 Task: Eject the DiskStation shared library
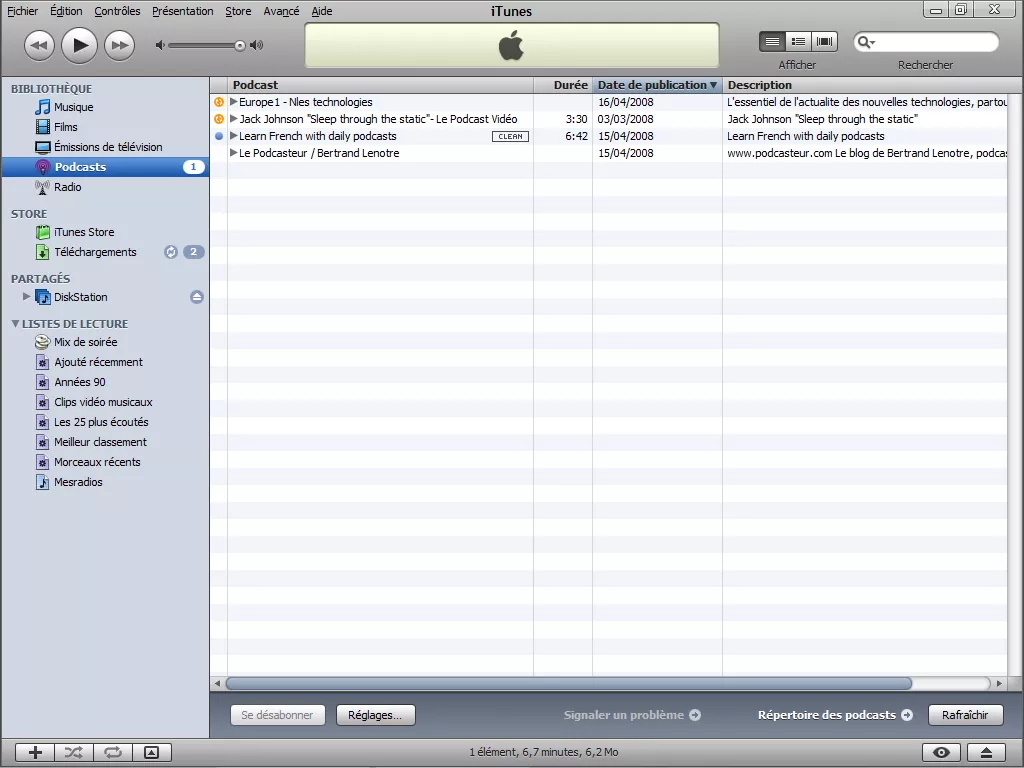pyautogui.click(x=197, y=297)
